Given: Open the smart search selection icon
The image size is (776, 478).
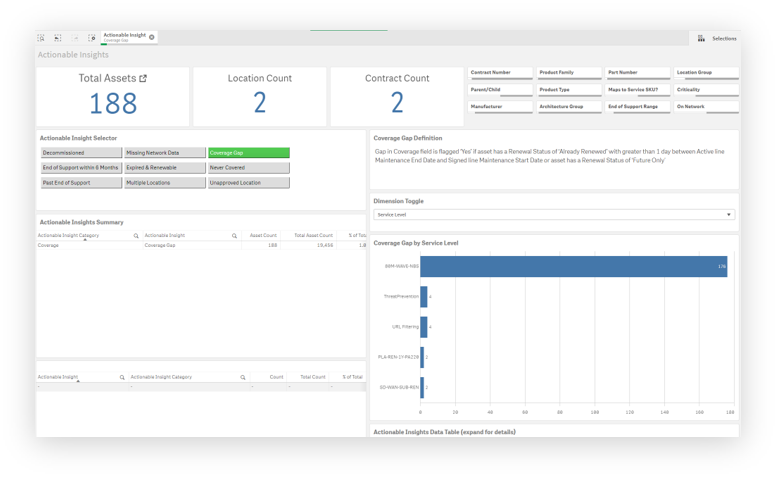Looking at the screenshot, I should tap(41, 38).
